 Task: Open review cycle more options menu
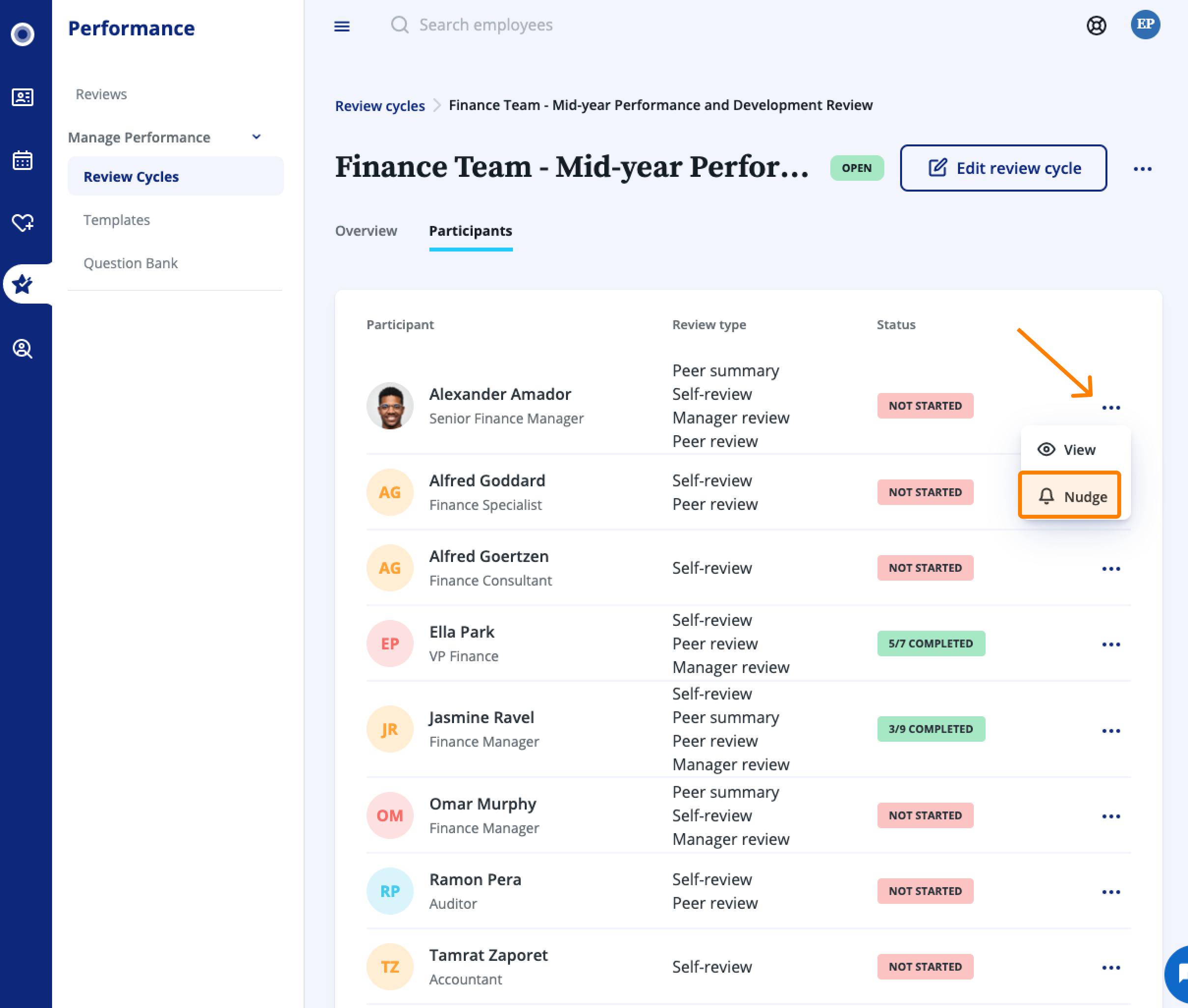[x=1142, y=168]
